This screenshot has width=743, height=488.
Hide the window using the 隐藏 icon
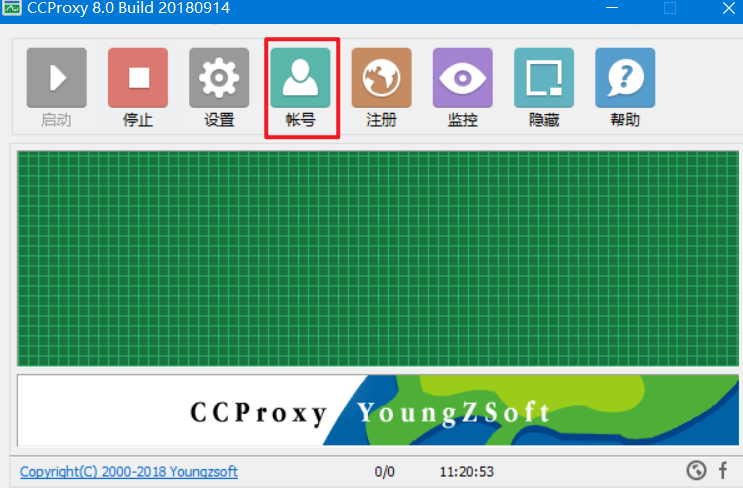point(544,78)
